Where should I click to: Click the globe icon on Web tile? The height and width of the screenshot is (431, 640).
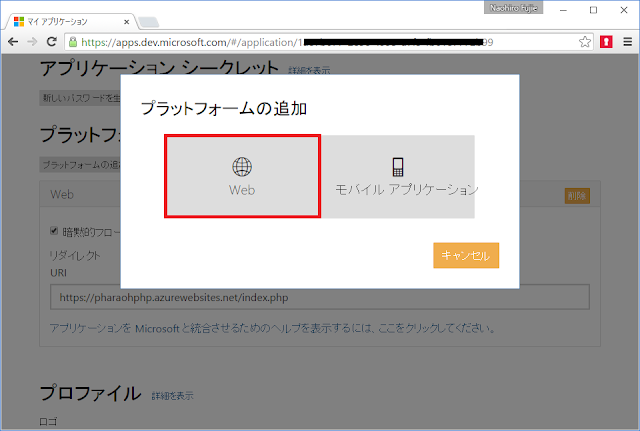click(242, 167)
